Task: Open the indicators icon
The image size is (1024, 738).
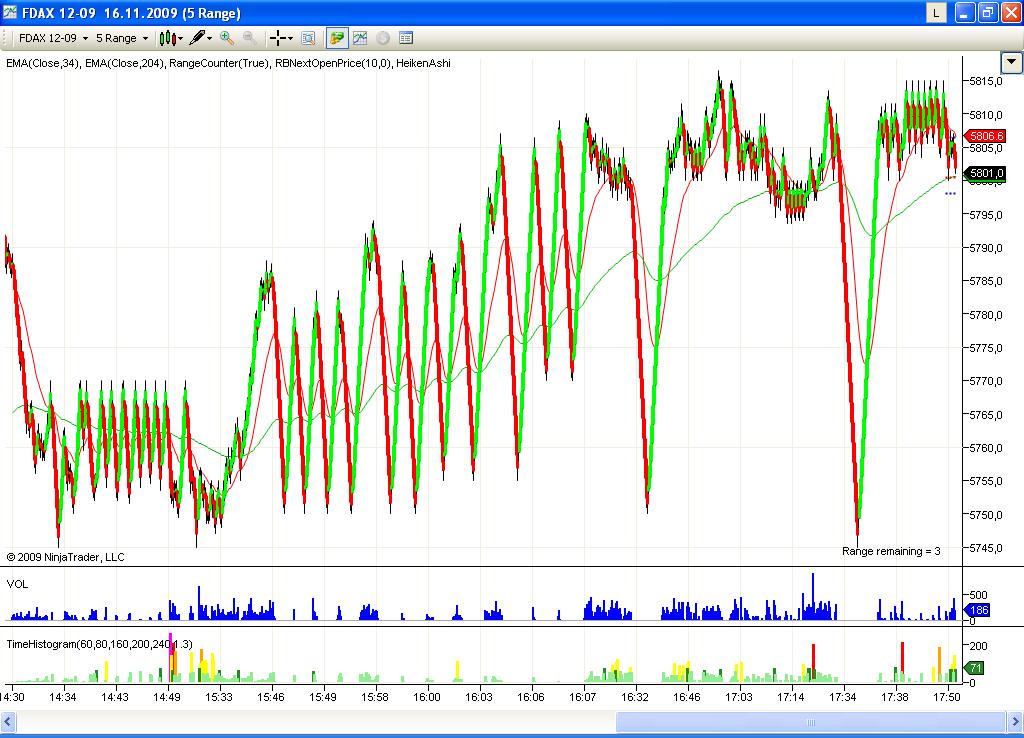Action: [360, 39]
